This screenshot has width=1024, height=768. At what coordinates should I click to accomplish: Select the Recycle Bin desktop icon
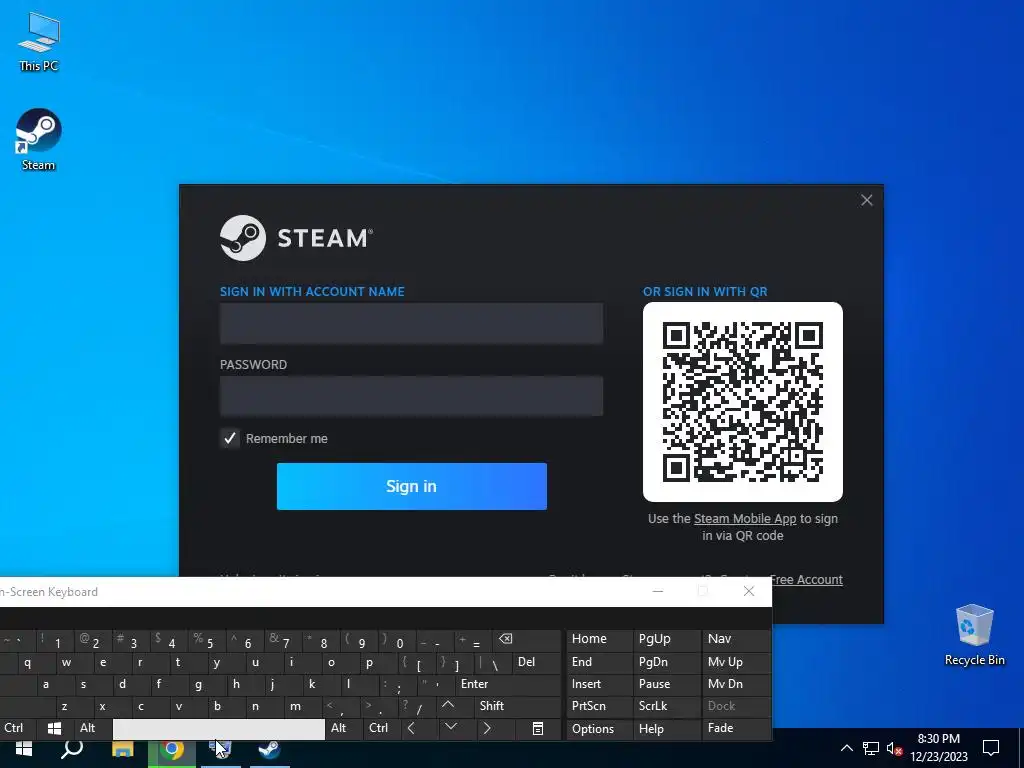(x=974, y=635)
